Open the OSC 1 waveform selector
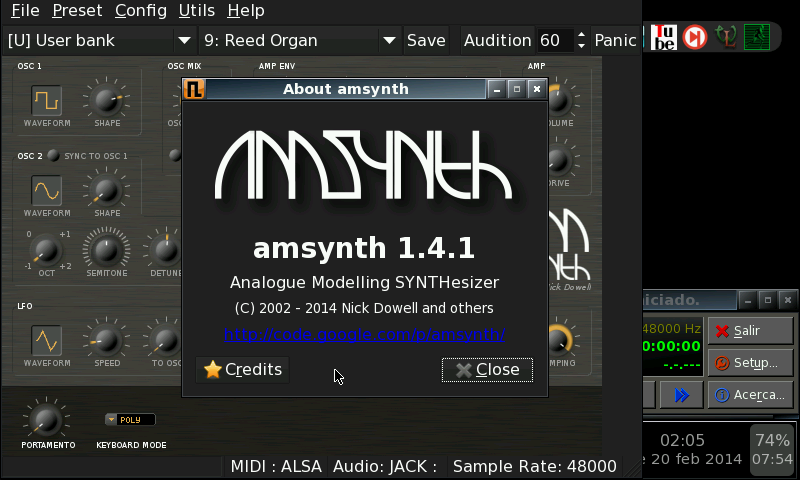800x480 pixels. click(x=46, y=100)
